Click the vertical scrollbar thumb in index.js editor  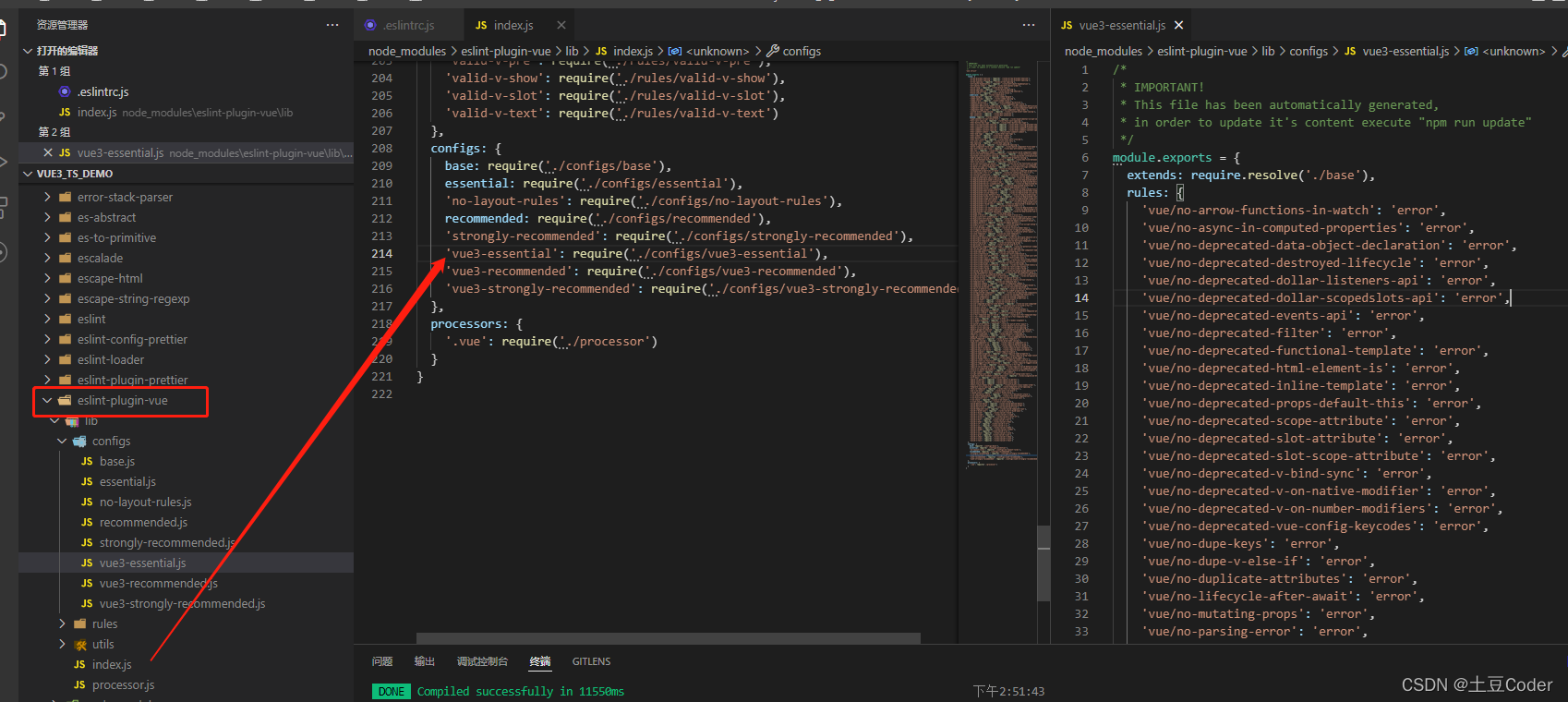pyautogui.click(x=1043, y=563)
